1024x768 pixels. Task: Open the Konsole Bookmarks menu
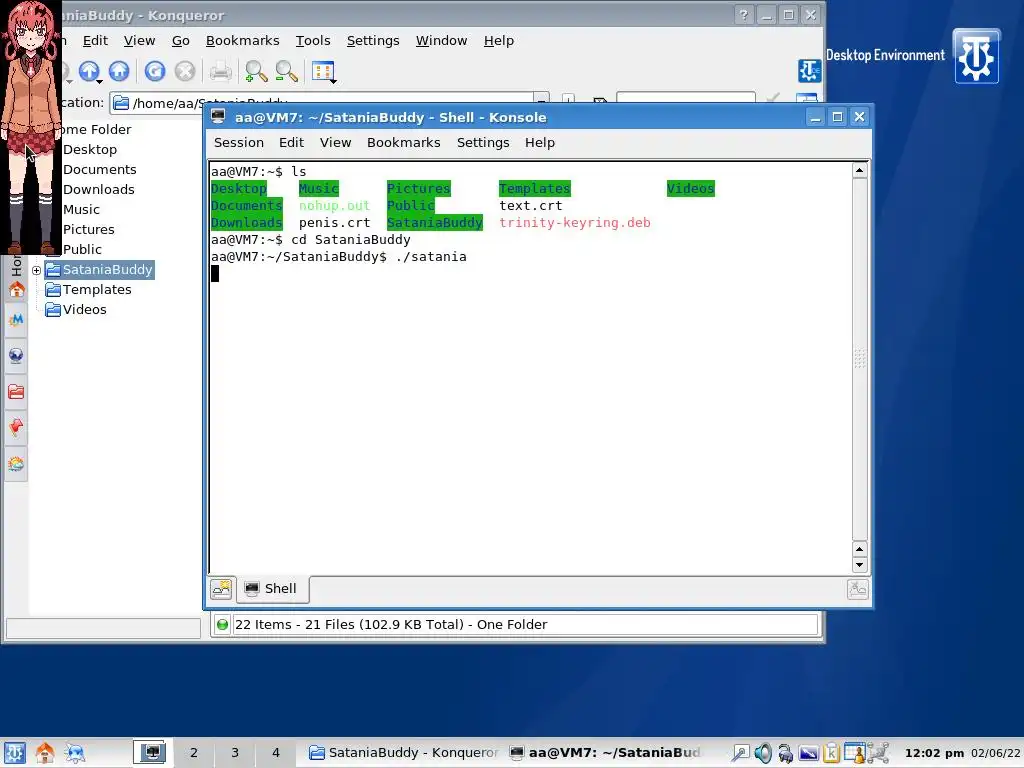[x=404, y=142]
